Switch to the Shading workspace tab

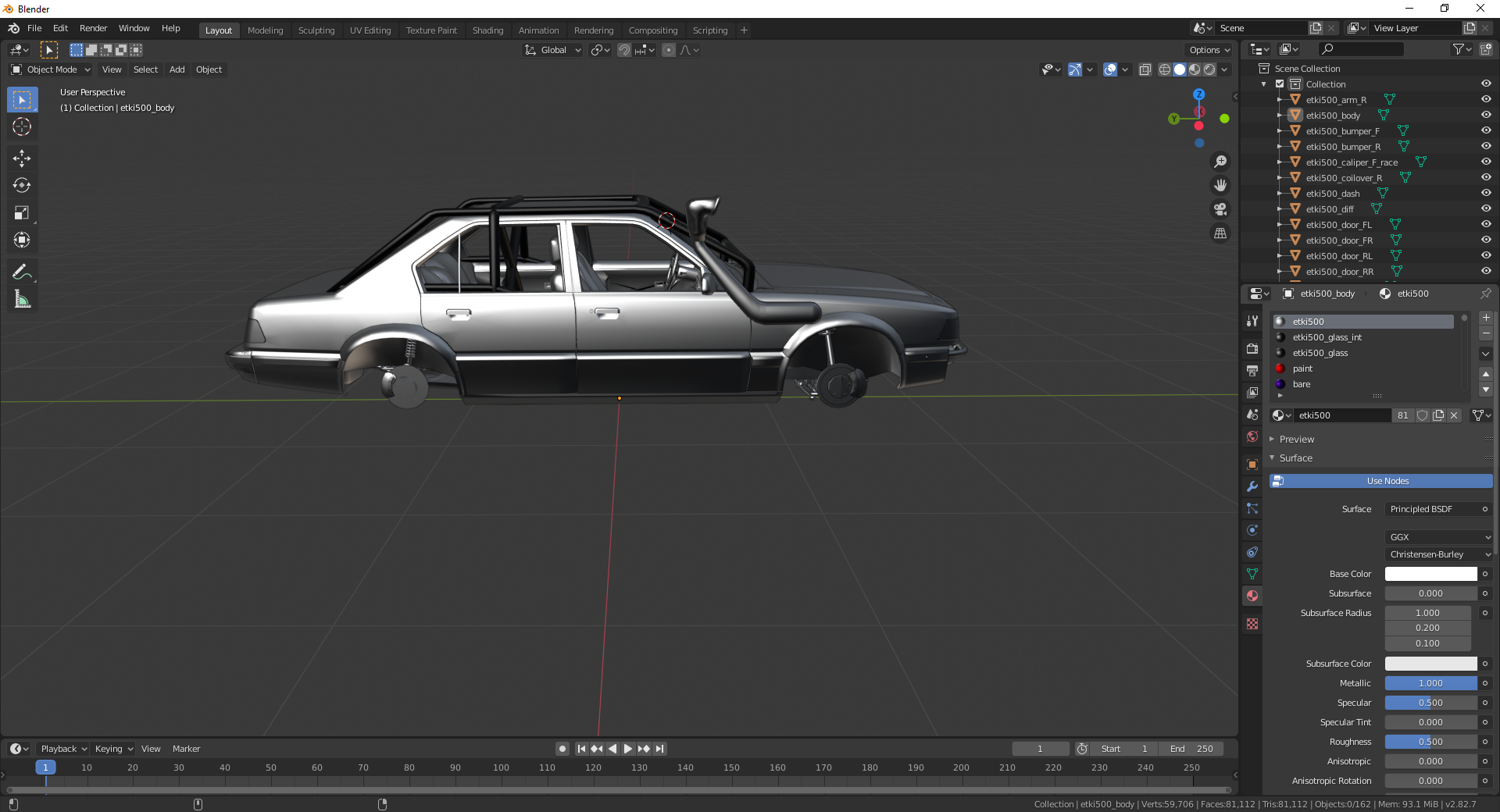487,30
